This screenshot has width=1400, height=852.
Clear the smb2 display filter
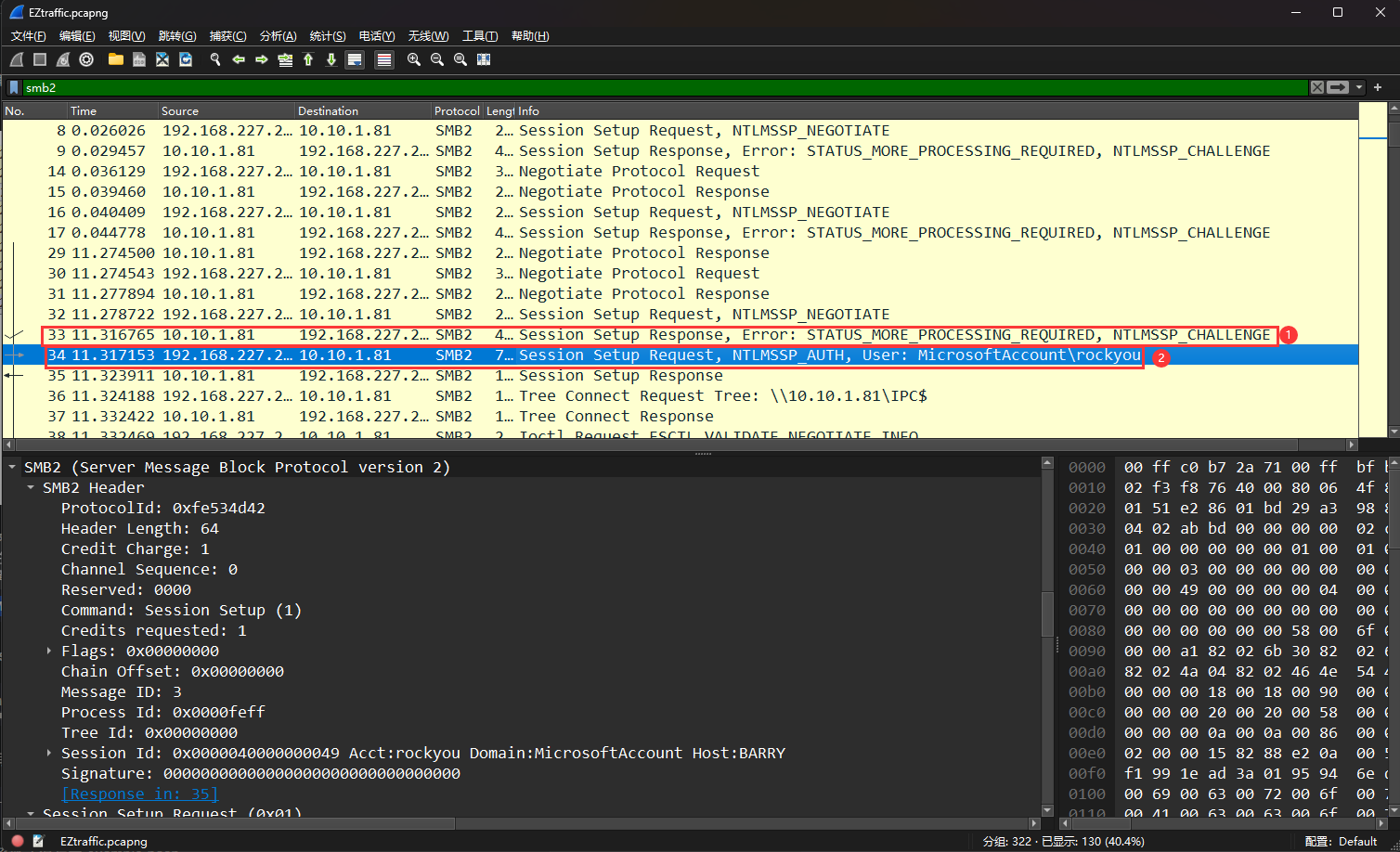pos(1316,87)
